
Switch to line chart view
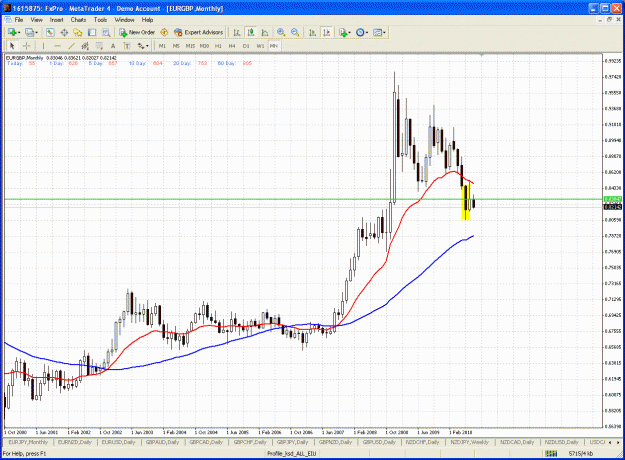(265, 32)
